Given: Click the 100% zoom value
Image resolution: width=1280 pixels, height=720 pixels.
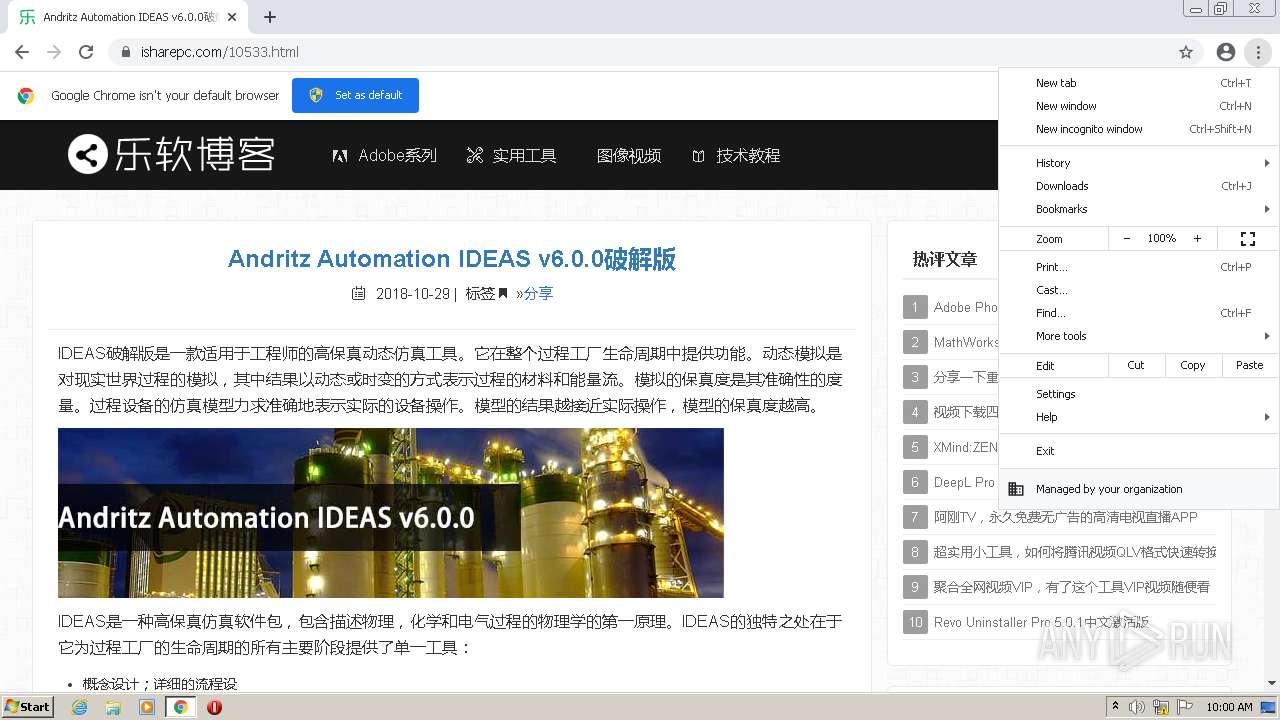Looking at the screenshot, I should (x=1162, y=239).
